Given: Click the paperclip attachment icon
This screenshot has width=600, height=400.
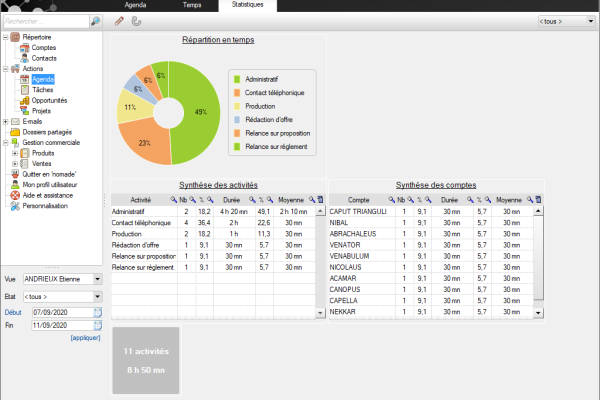Looking at the screenshot, I should [136, 20].
